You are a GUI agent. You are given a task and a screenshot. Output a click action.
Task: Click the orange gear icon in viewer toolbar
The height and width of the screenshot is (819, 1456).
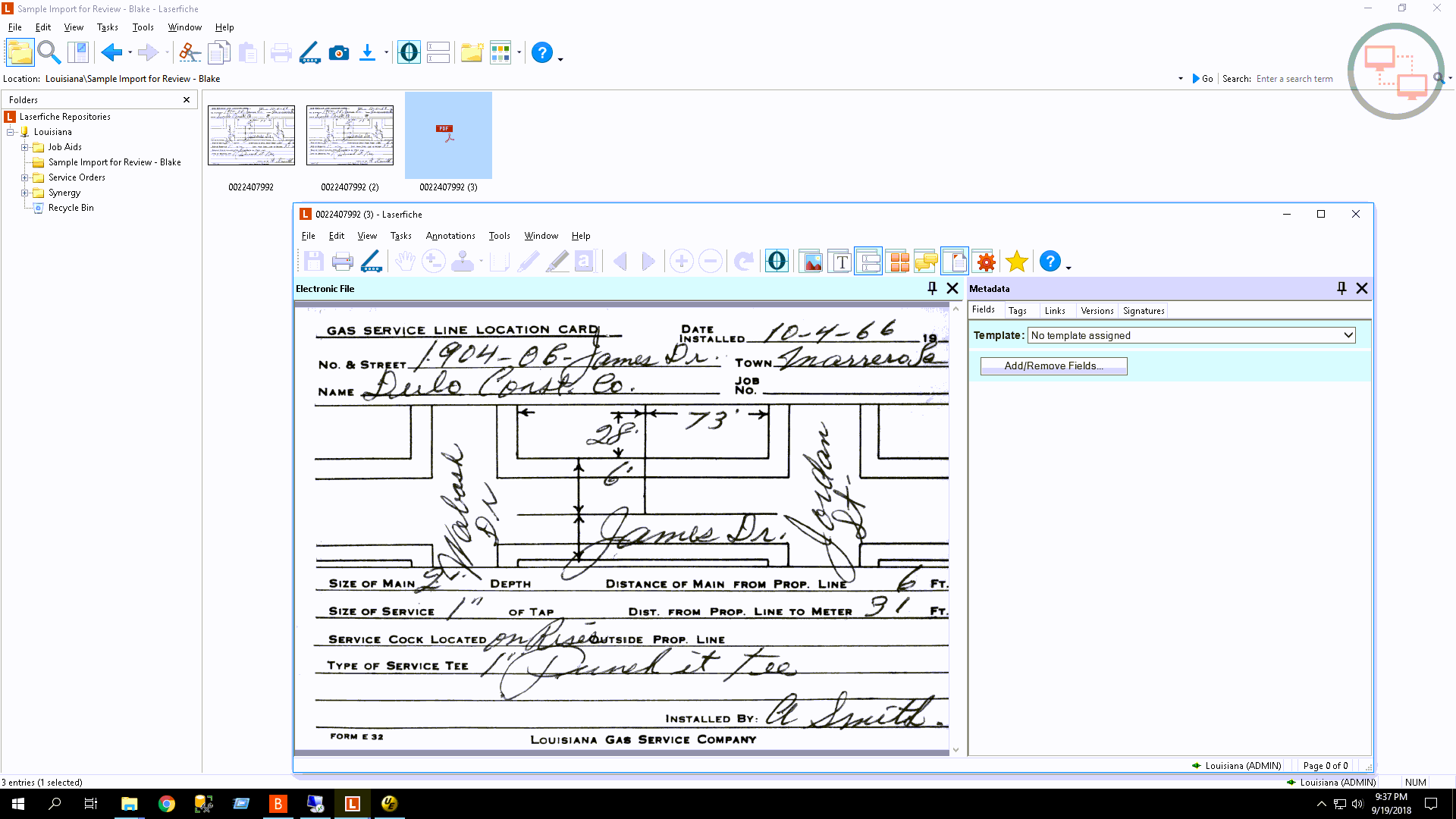986,262
